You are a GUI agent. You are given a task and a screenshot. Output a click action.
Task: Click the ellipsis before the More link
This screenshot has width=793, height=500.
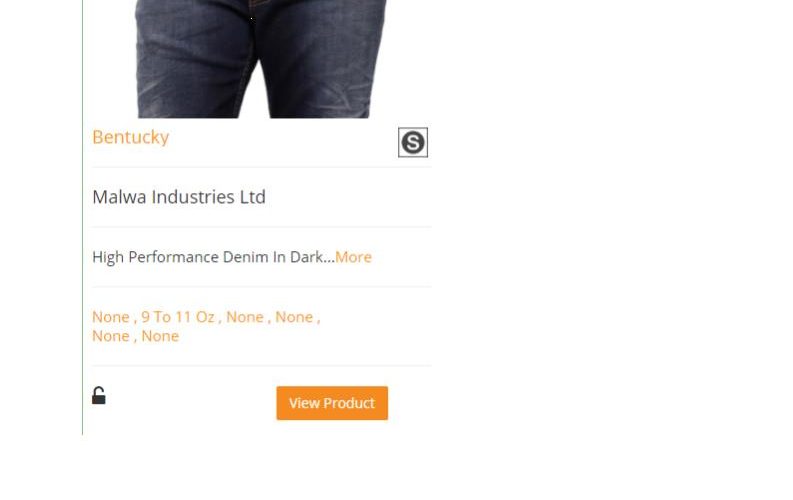(x=329, y=258)
